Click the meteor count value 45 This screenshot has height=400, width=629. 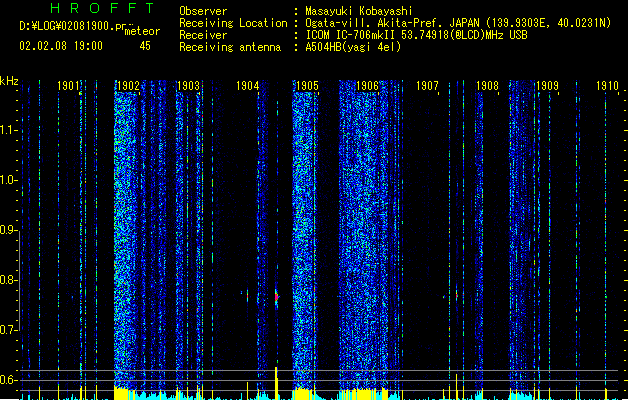(145, 46)
